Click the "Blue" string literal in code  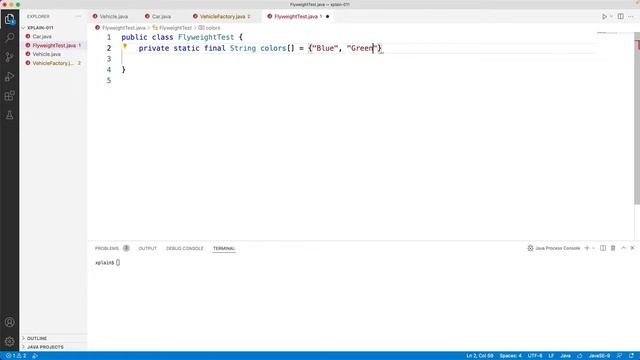click(x=325, y=48)
